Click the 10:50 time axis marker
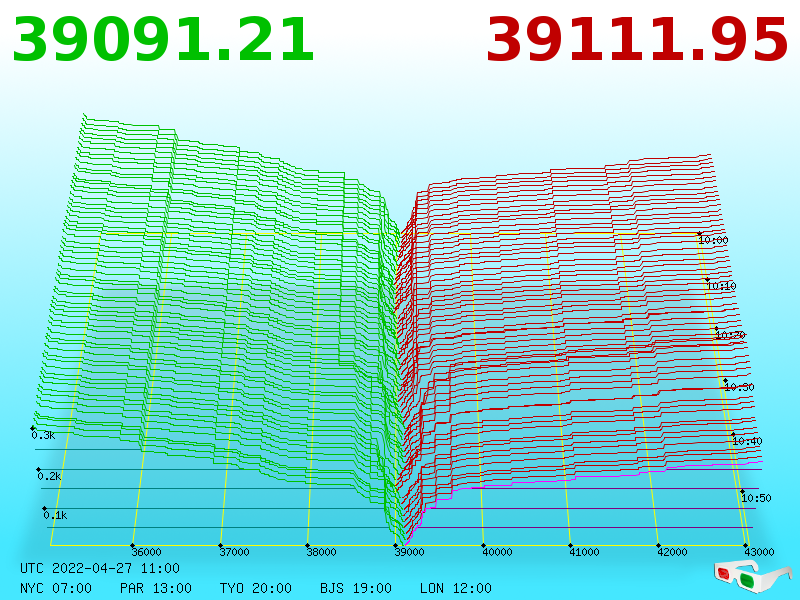The height and width of the screenshot is (600, 800). [756, 498]
